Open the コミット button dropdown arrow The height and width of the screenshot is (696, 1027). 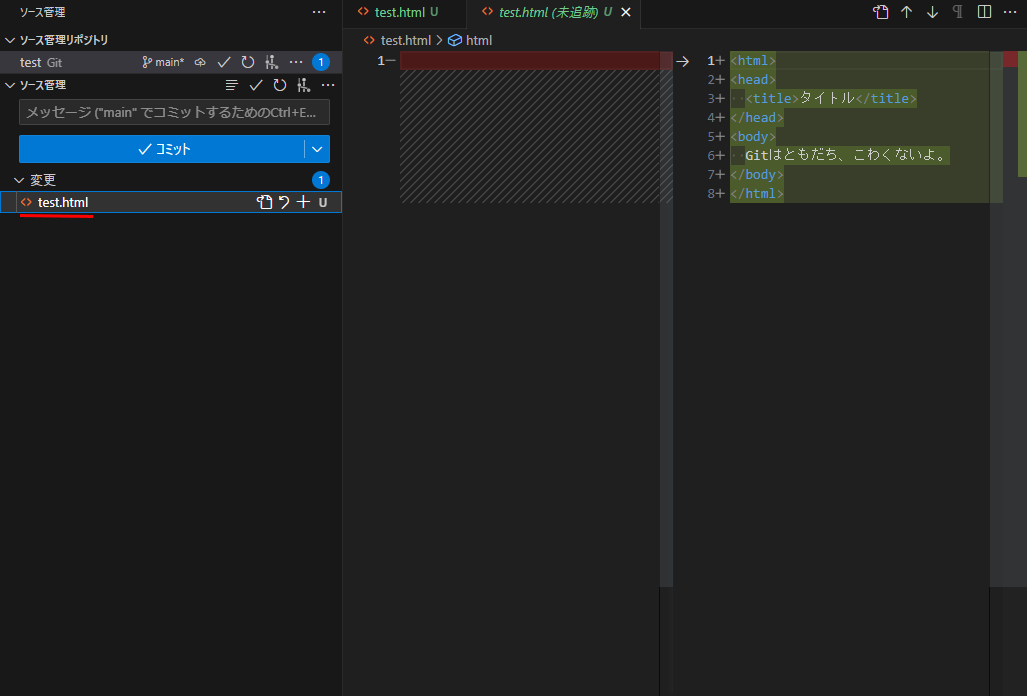(317, 149)
